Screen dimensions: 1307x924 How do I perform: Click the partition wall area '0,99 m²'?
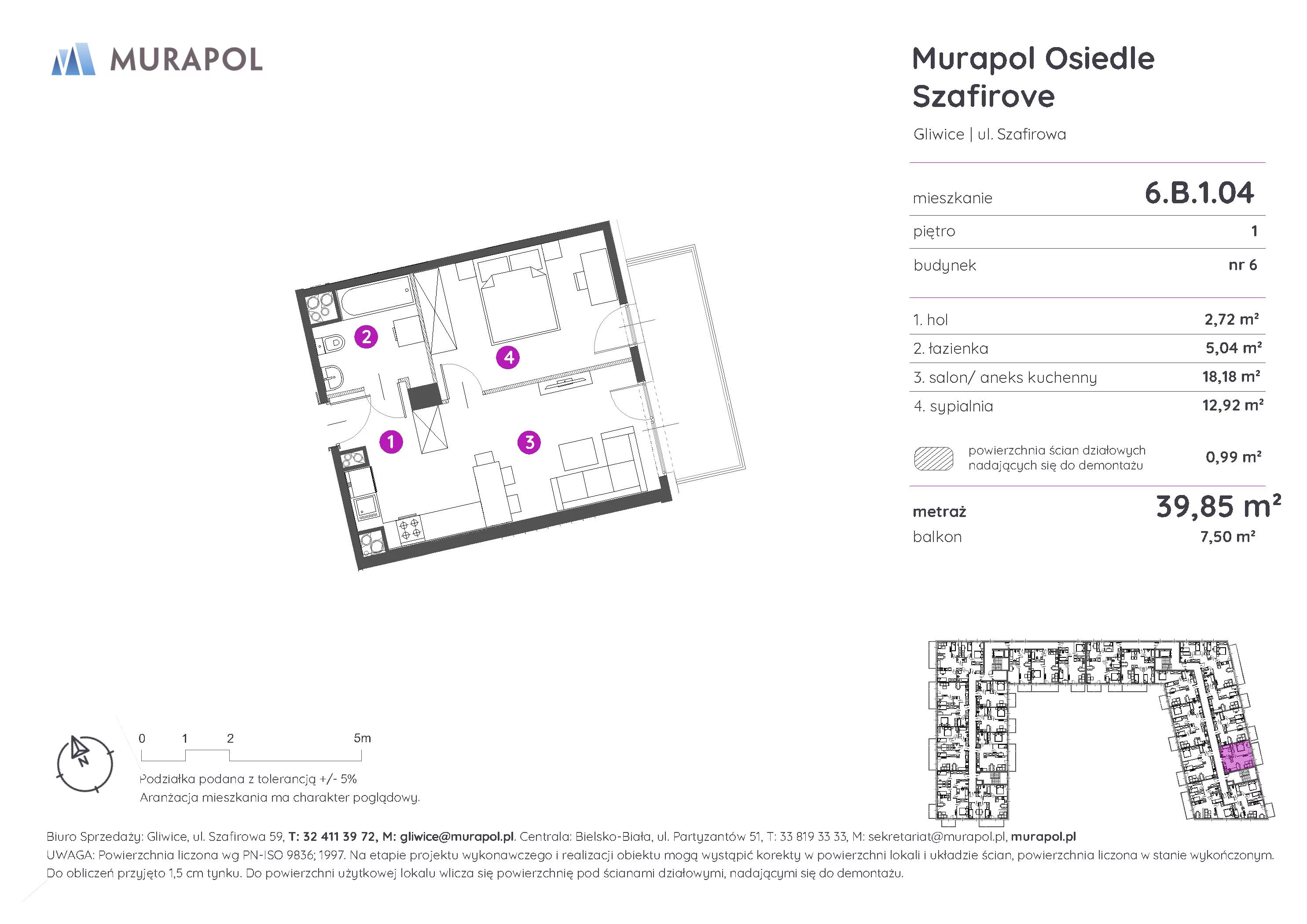point(1233,457)
